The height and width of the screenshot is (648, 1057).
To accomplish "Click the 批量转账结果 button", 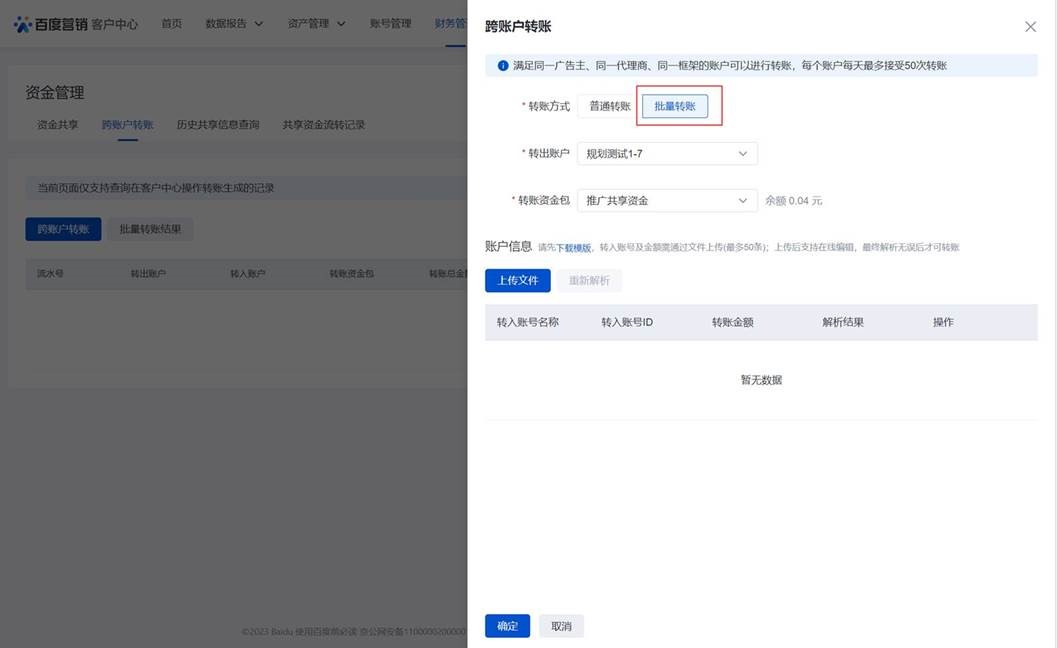I will 150,230.
